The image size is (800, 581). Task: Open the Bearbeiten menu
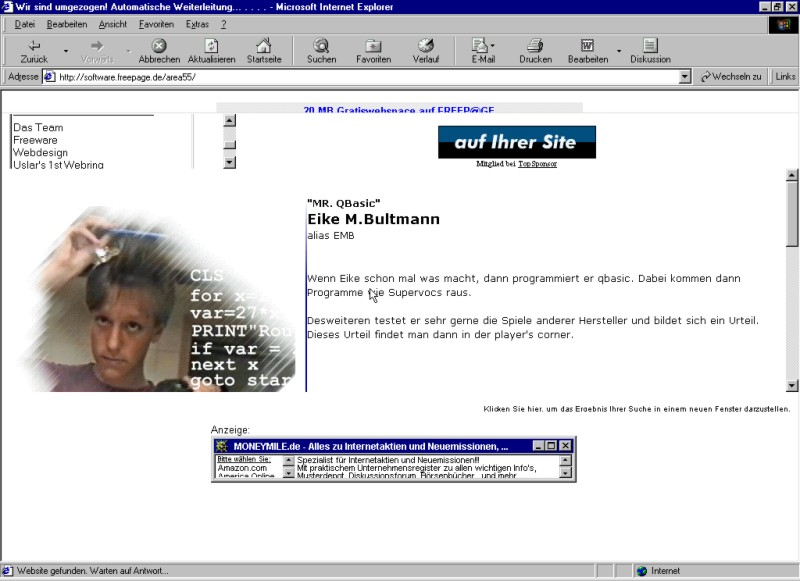[x=67, y=24]
